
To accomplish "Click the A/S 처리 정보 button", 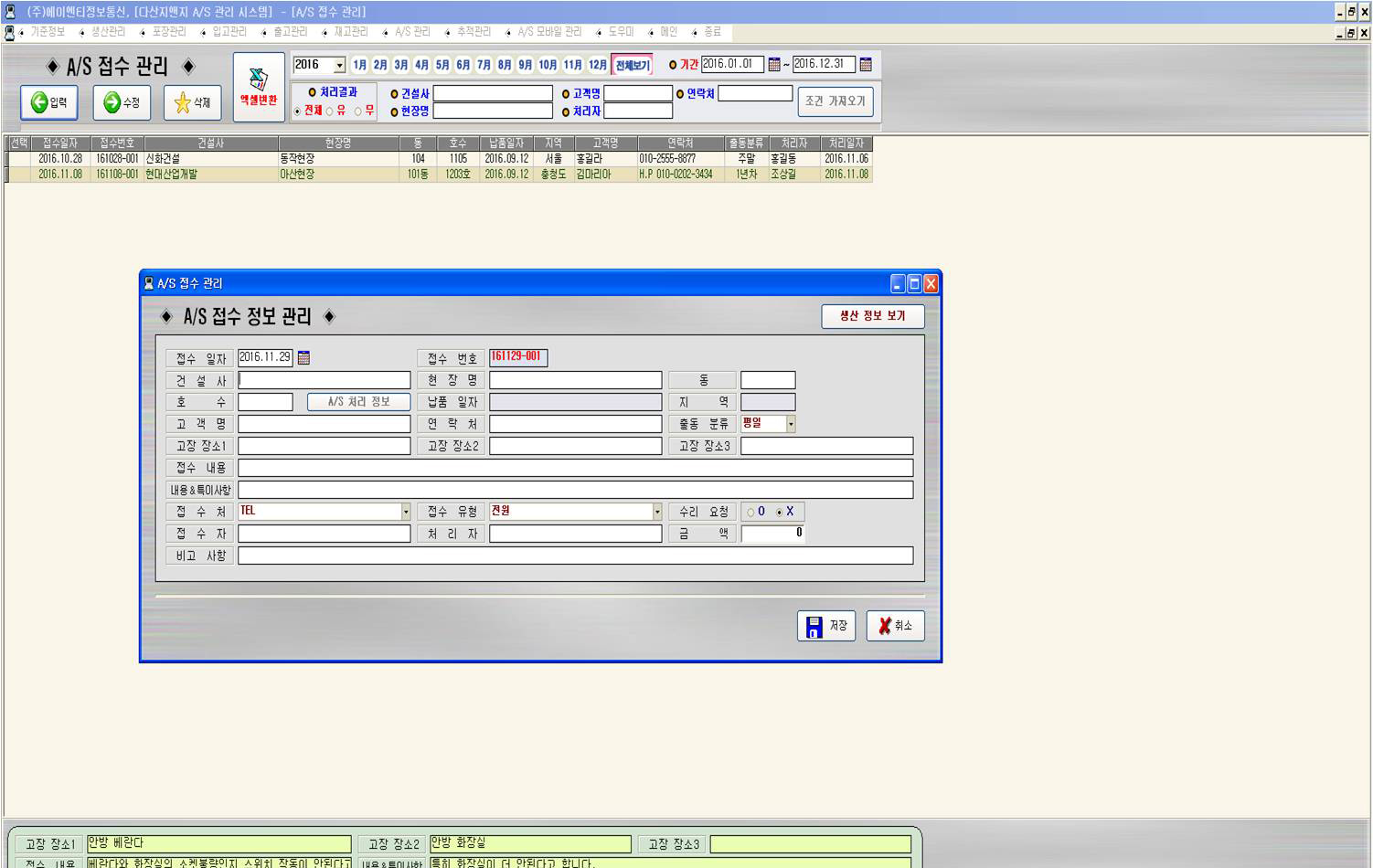I will (358, 402).
